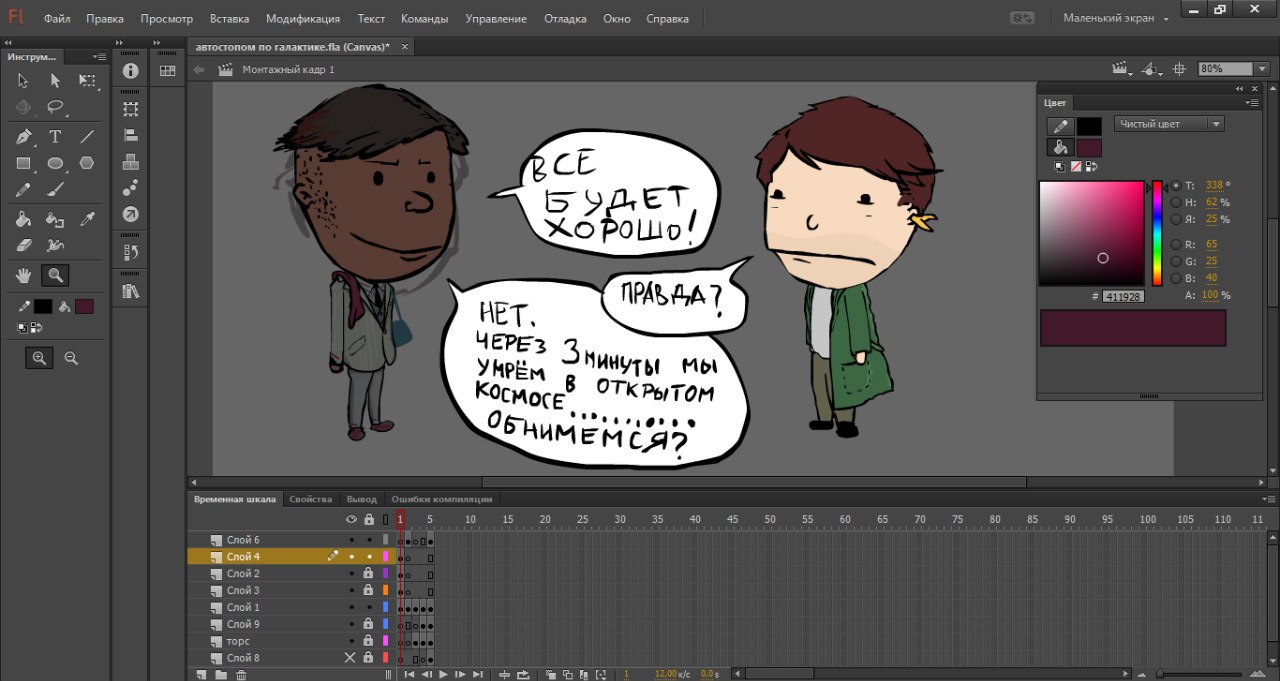
Task: Click the hue spectrum vertical slider
Action: (x=1157, y=233)
